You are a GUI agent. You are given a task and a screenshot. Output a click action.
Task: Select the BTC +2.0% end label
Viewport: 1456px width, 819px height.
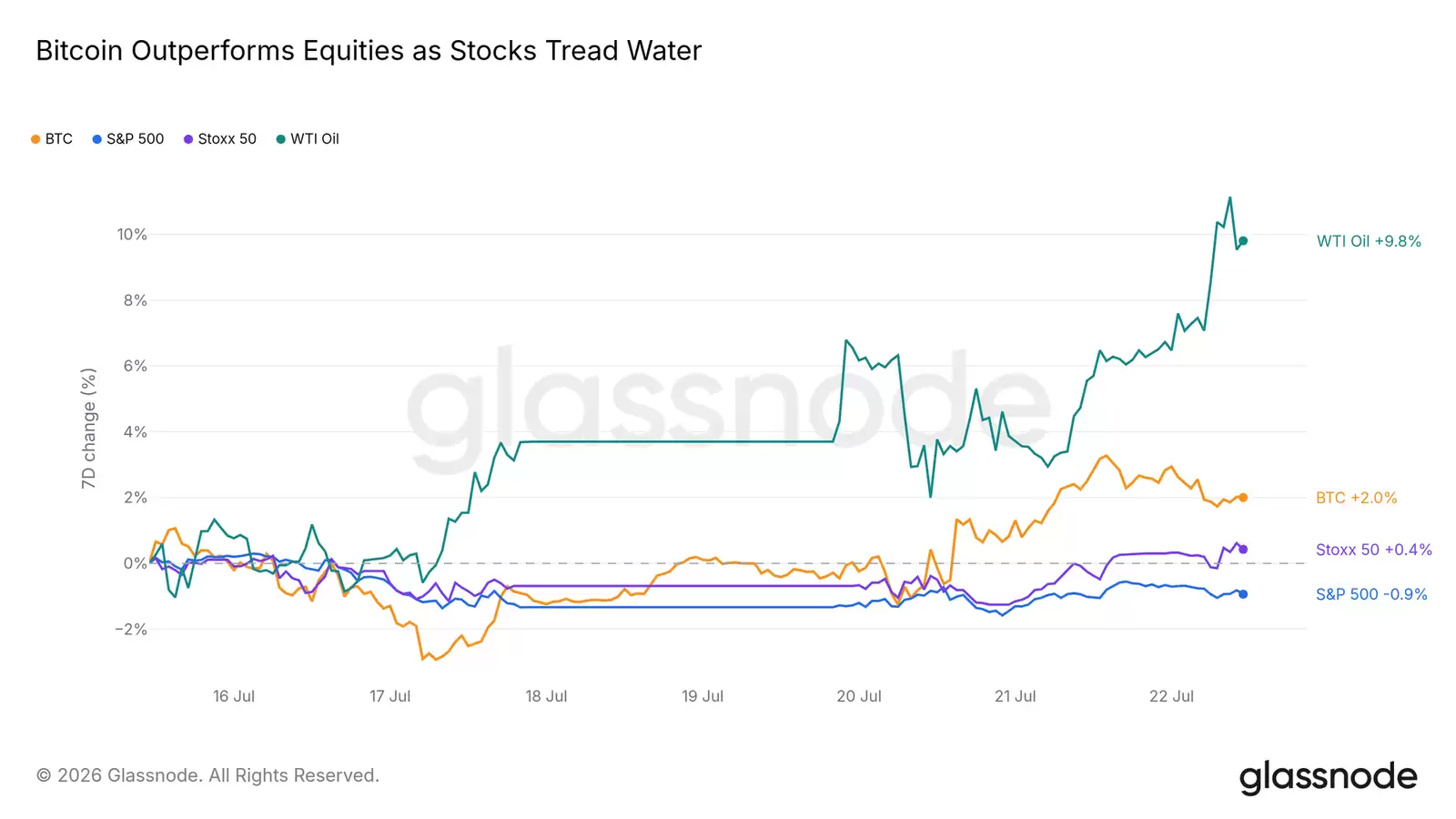[x=1356, y=498]
